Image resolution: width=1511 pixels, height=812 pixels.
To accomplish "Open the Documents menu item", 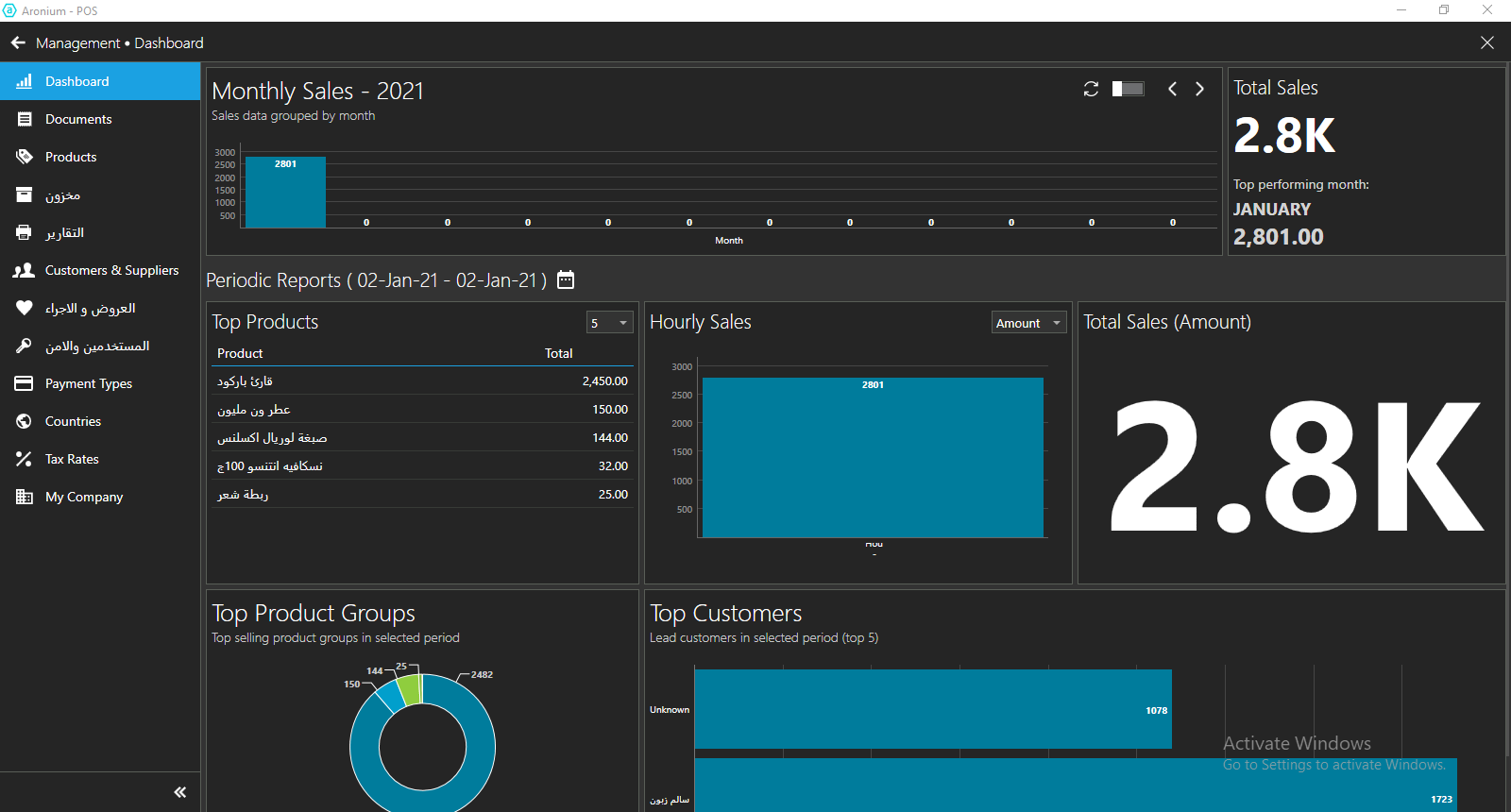I will (x=78, y=119).
